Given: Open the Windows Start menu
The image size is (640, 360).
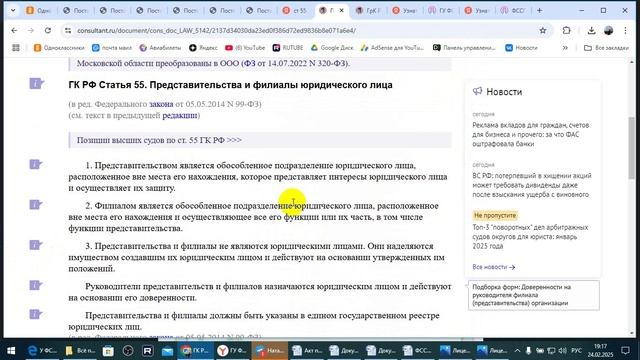Looking at the screenshot, I should (x=11, y=350).
